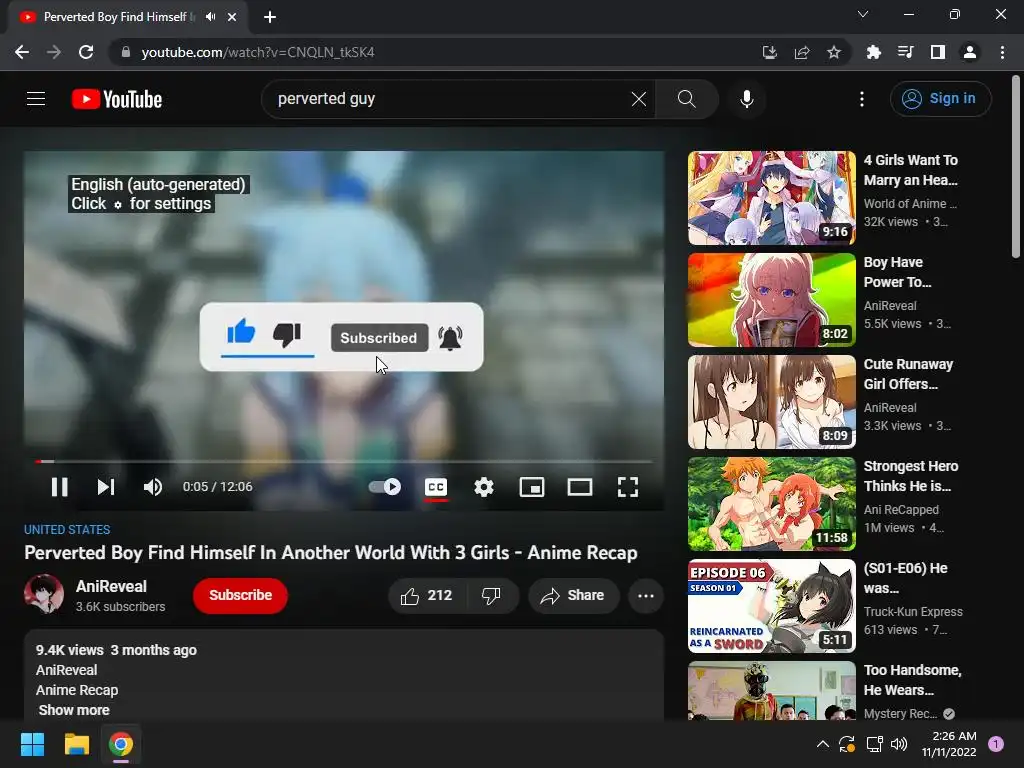Clear the search box with the X icon

tap(639, 99)
